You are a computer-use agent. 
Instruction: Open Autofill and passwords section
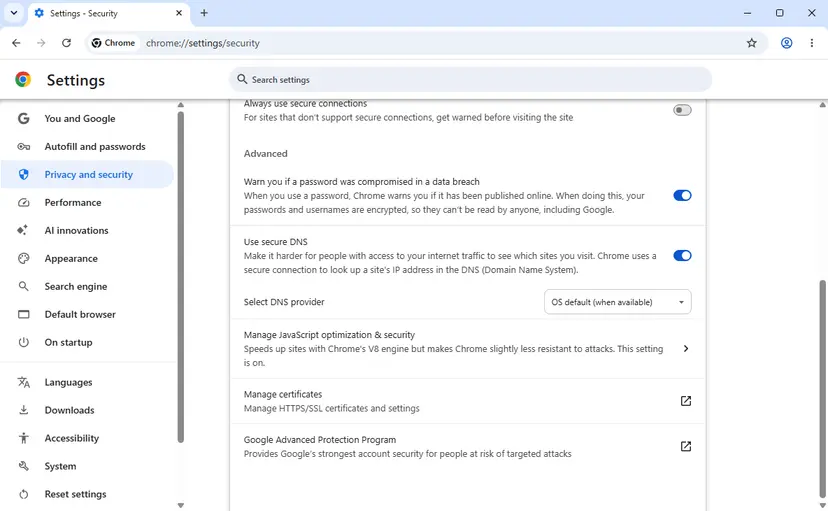88,146
